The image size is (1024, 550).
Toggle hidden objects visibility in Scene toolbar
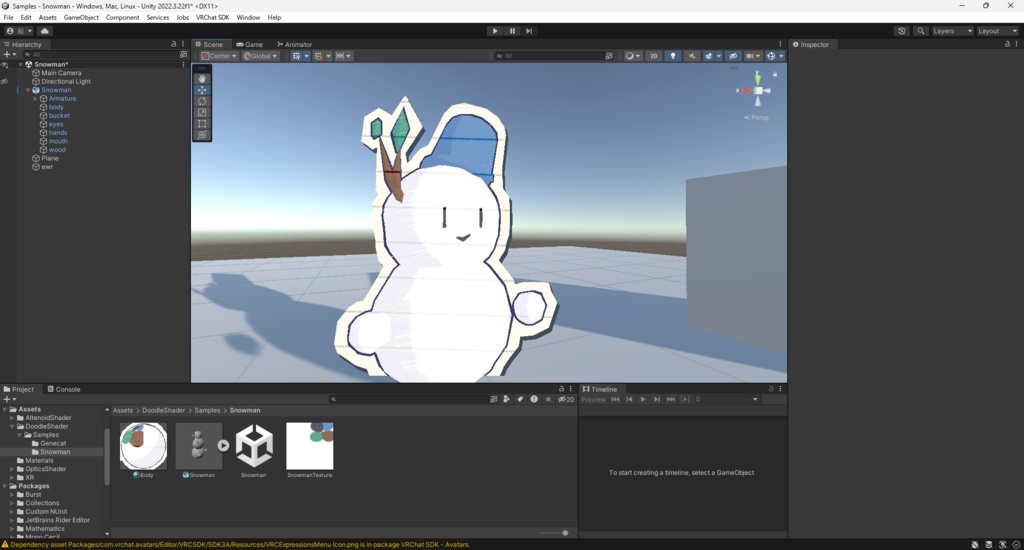733,56
